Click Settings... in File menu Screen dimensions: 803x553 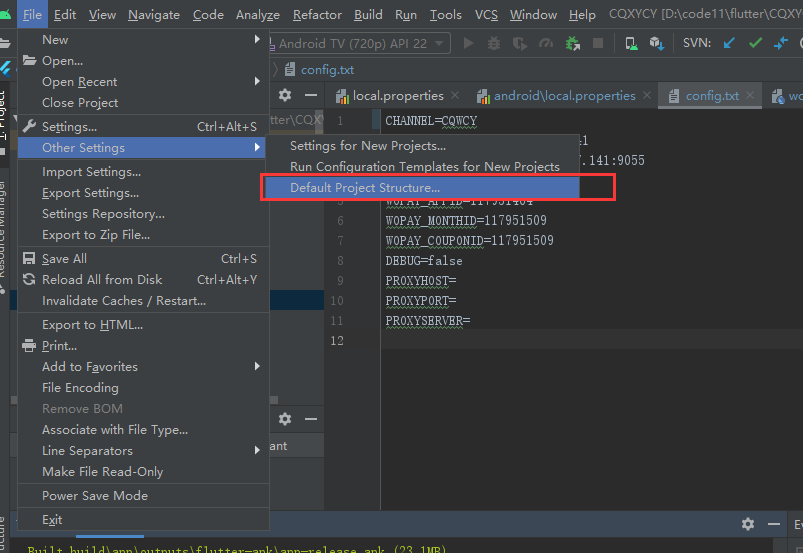coord(143,126)
